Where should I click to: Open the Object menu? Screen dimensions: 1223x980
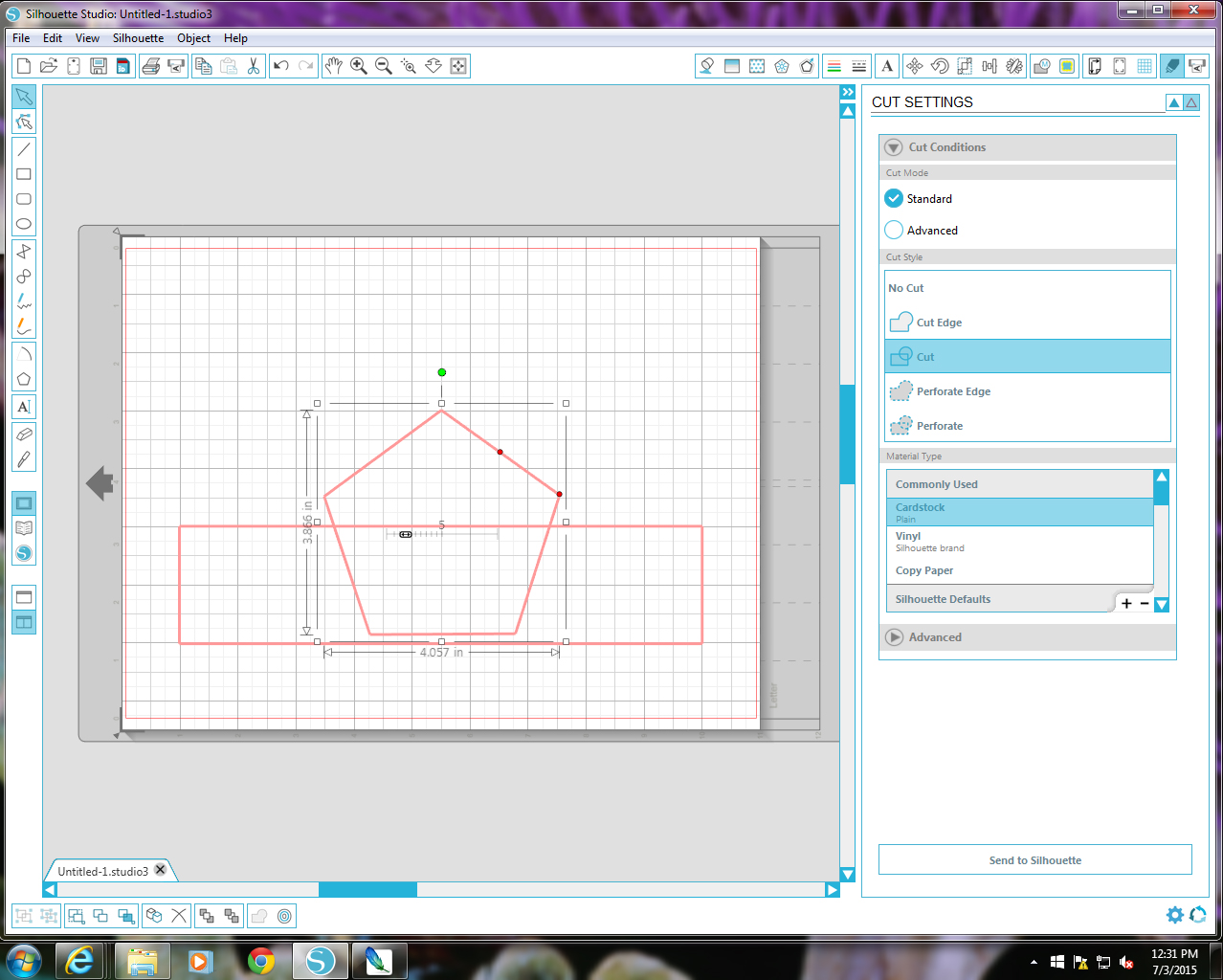pos(193,38)
